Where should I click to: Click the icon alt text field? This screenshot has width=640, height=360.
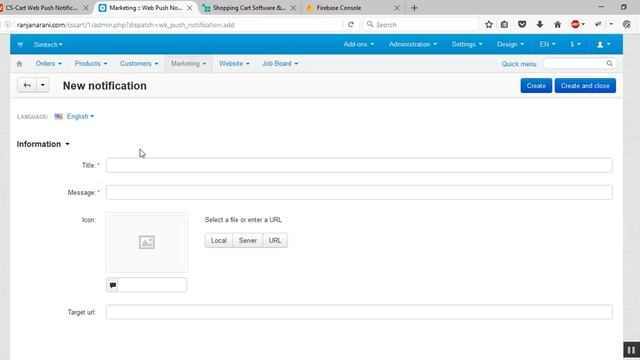(x=152, y=285)
